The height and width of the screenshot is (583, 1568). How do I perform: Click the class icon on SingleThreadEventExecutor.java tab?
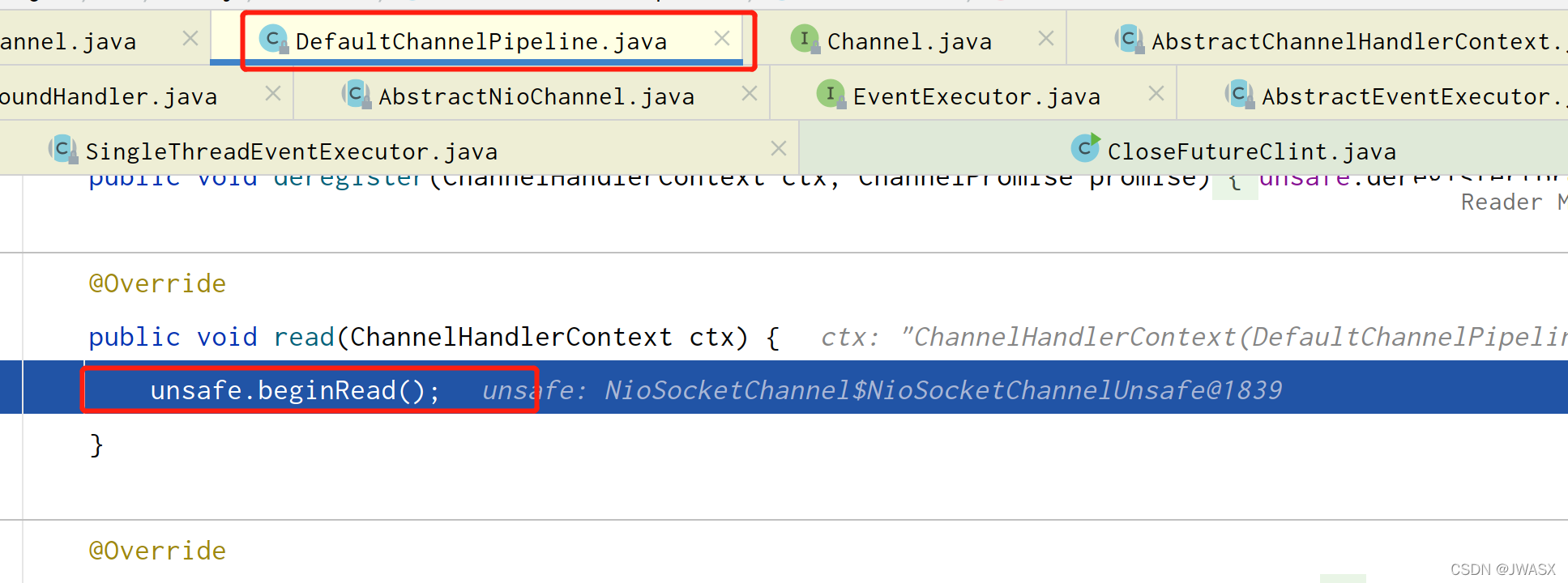tap(62, 149)
